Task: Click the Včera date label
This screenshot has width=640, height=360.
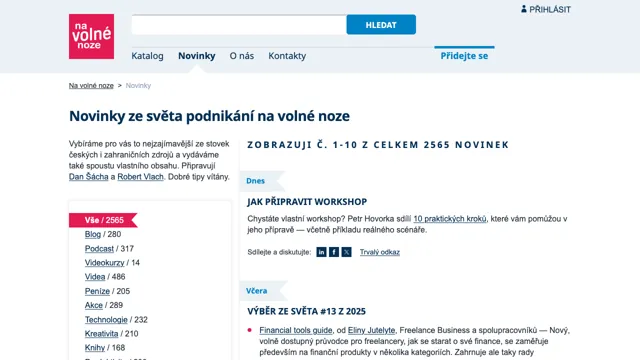Action: point(256,291)
